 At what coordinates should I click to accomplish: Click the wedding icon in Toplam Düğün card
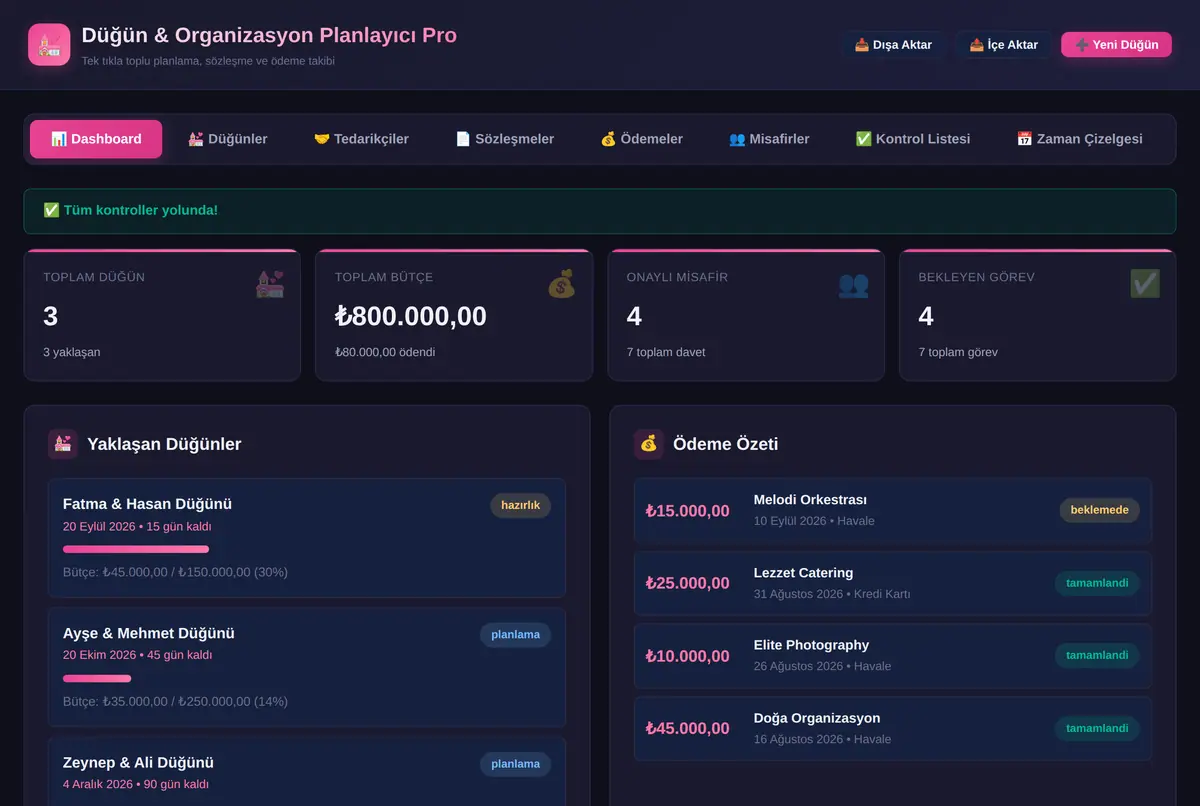click(x=270, y=284)
